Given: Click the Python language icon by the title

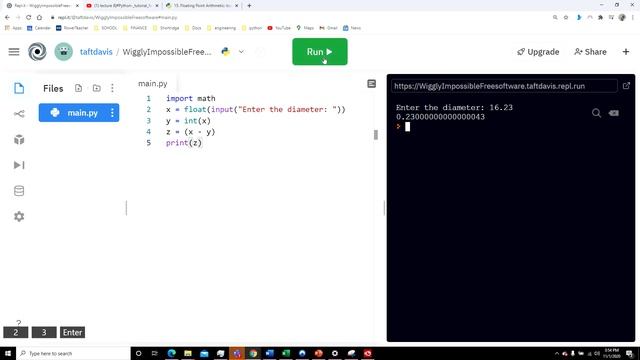Looking at the screenshot, I should point(225,52).
